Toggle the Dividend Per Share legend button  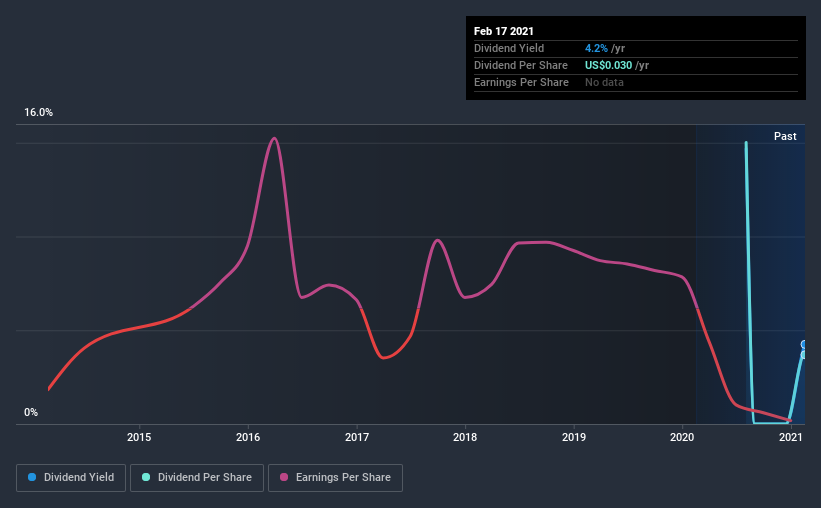point(197,478)
